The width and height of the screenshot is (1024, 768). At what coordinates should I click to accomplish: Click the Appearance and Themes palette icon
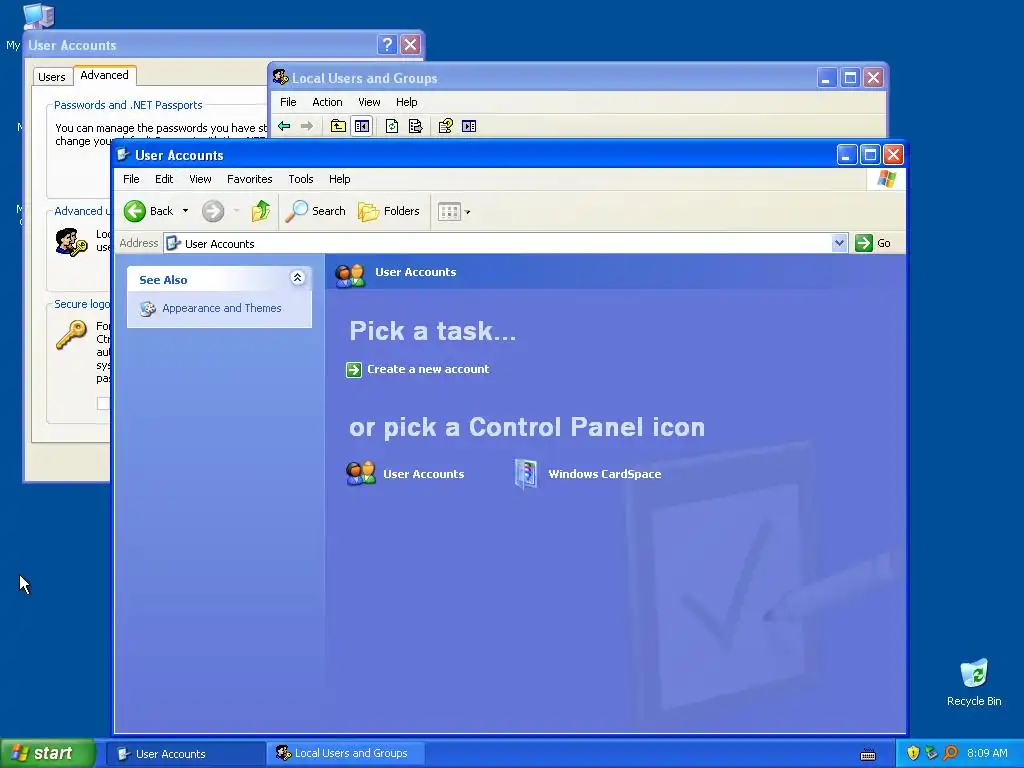point(148,308)
